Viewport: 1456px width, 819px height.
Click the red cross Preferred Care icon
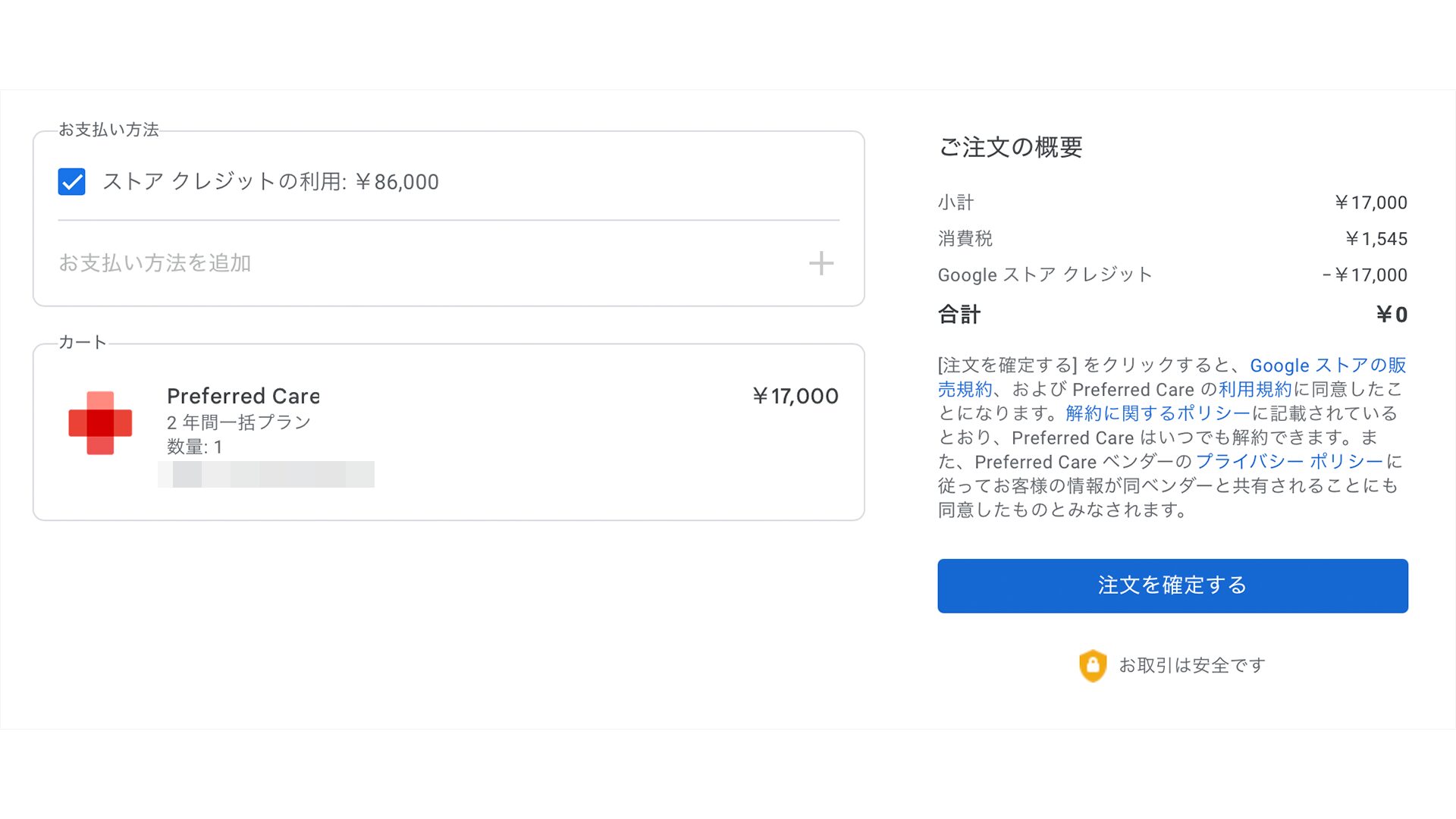coord(100,423)
